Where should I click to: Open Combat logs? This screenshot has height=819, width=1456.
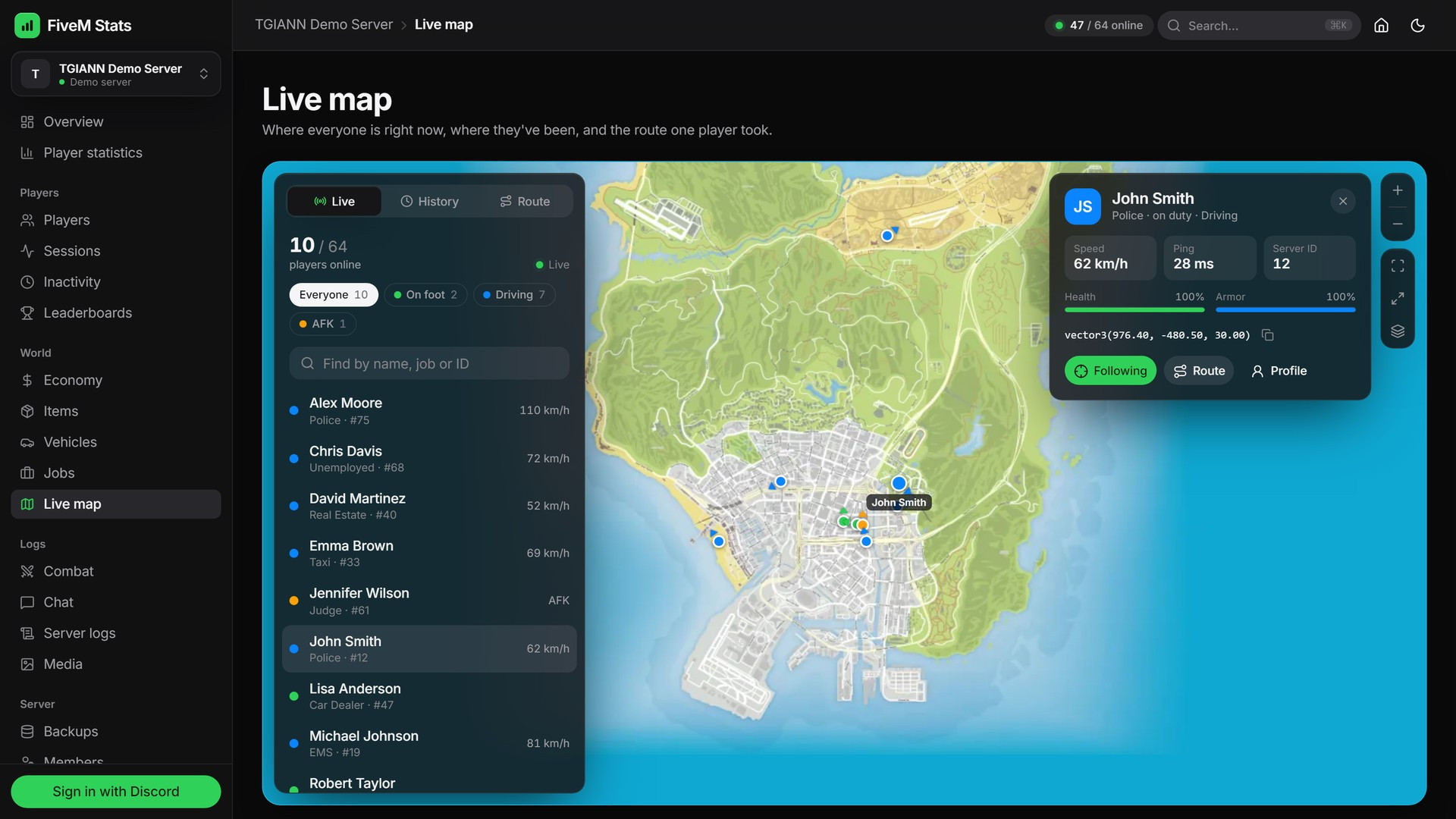[x=116, y=572]
